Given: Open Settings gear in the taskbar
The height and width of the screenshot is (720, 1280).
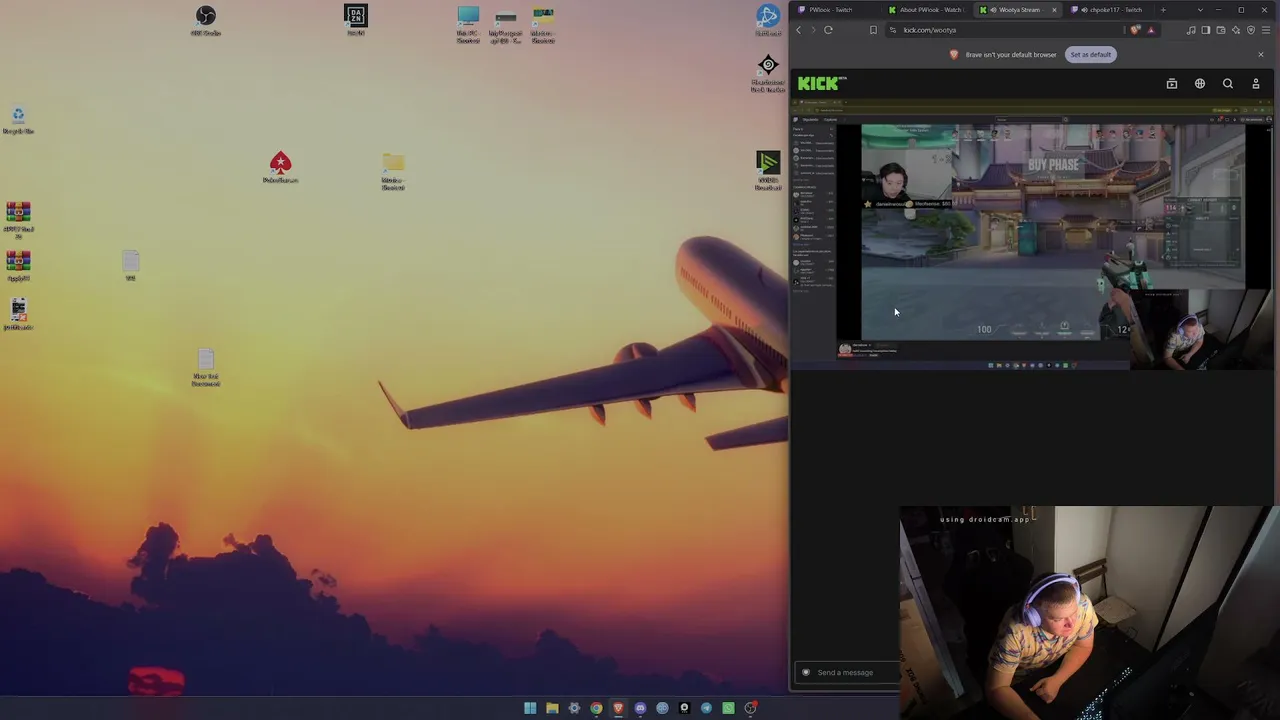Looking at the screenshot, I should (574, 708).
